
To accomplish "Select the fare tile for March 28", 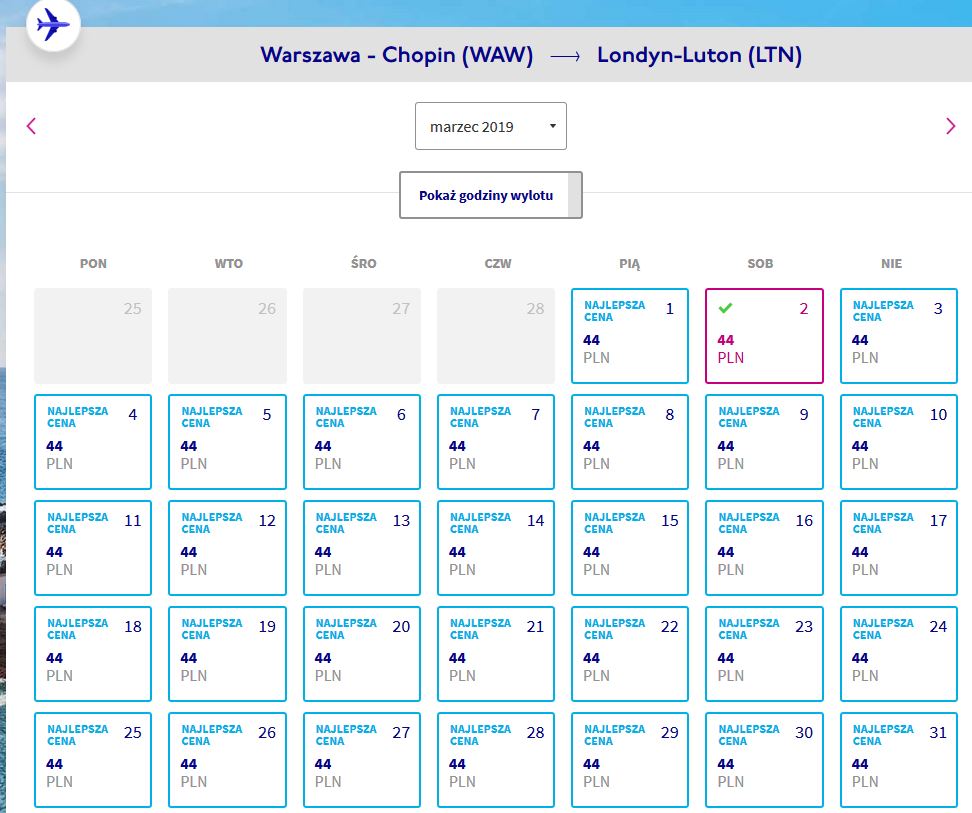I will pyautogui.click(x=496, y=760).
